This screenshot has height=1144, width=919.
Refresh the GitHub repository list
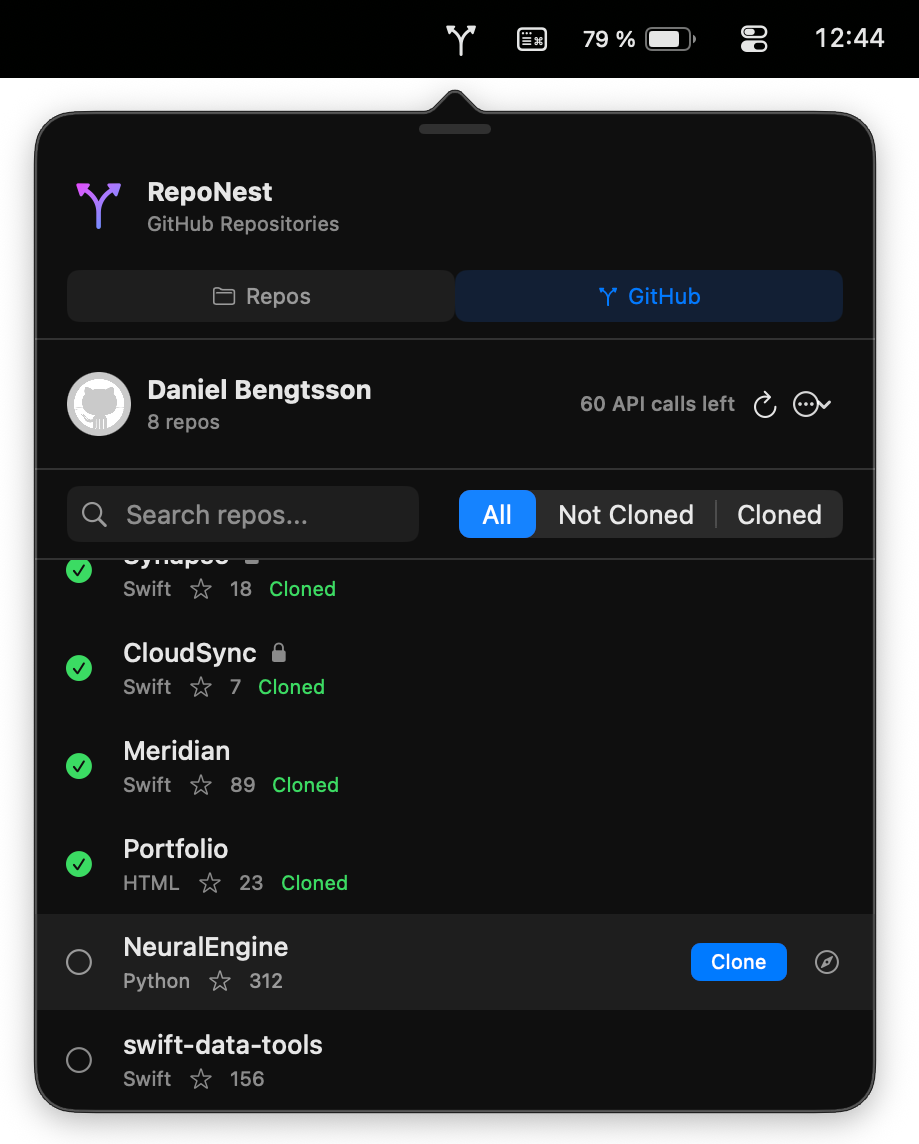(765, 404)
